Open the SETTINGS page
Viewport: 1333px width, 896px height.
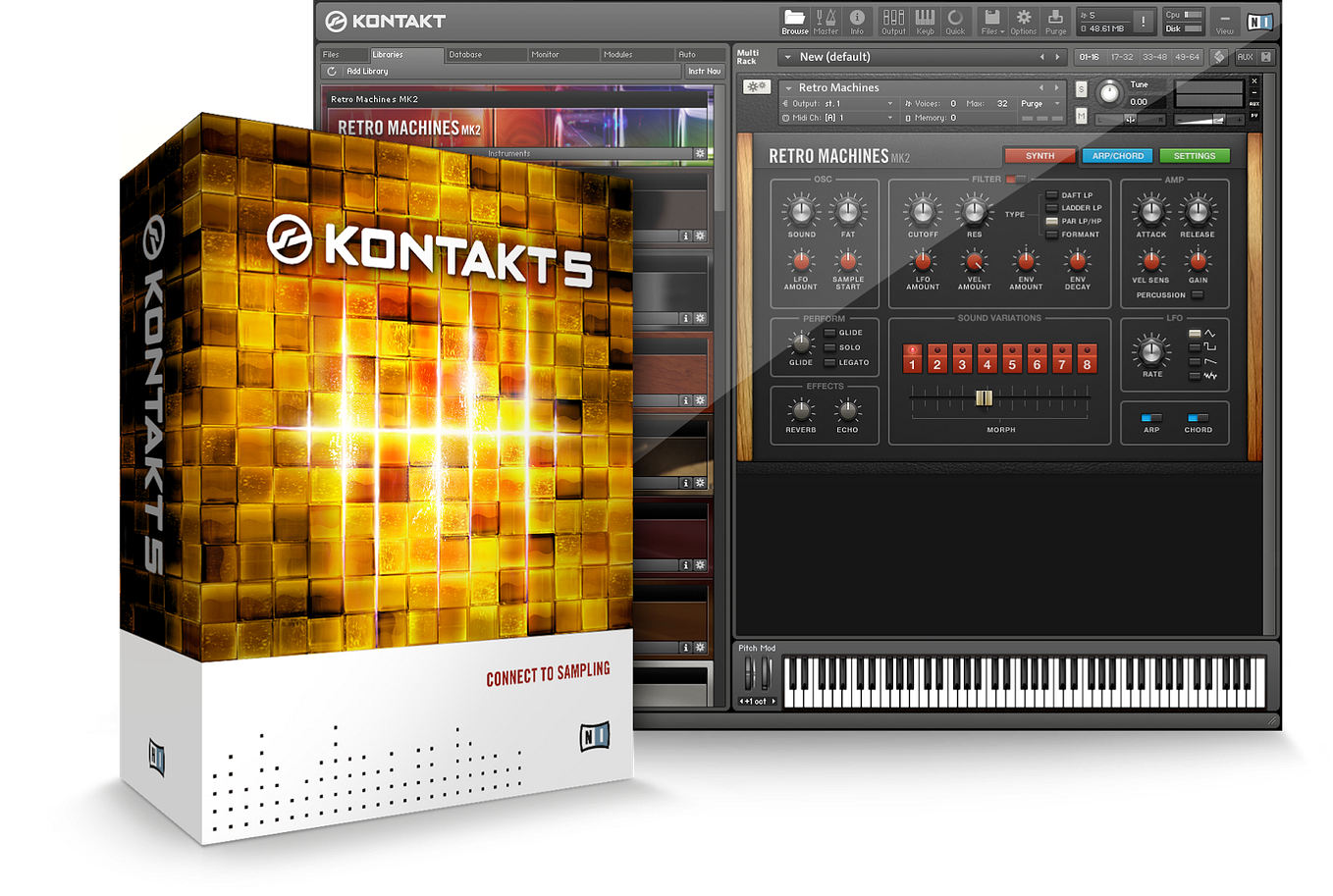[1195, 156]
